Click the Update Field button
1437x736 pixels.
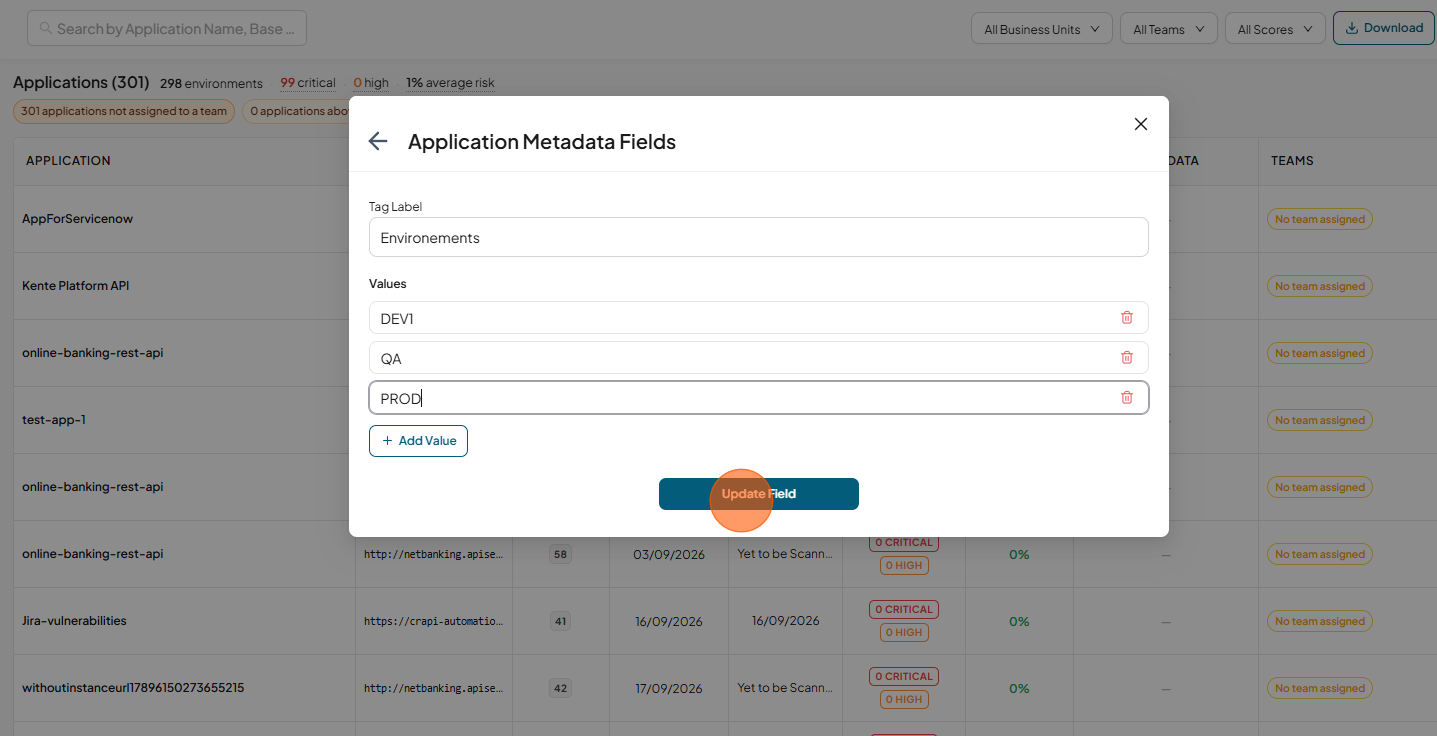click(758, 494)
